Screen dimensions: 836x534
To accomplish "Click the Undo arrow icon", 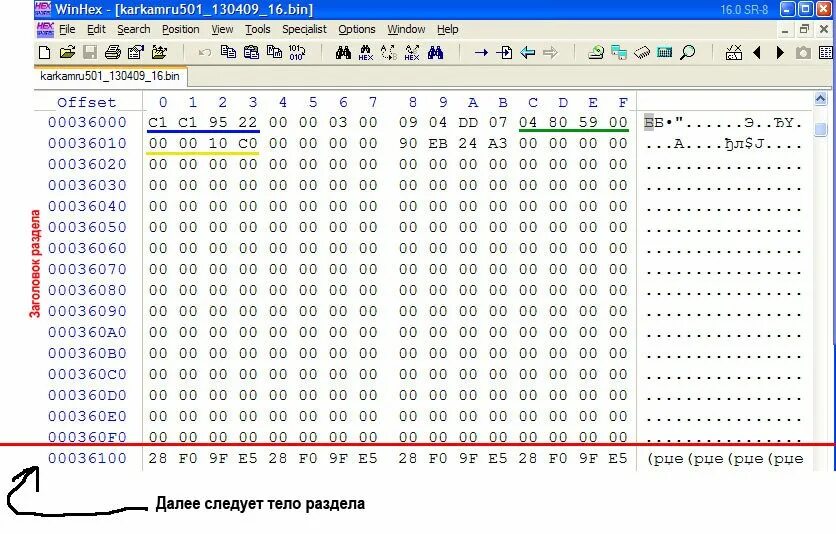I will pyautogui.click(x=205, y=52).
